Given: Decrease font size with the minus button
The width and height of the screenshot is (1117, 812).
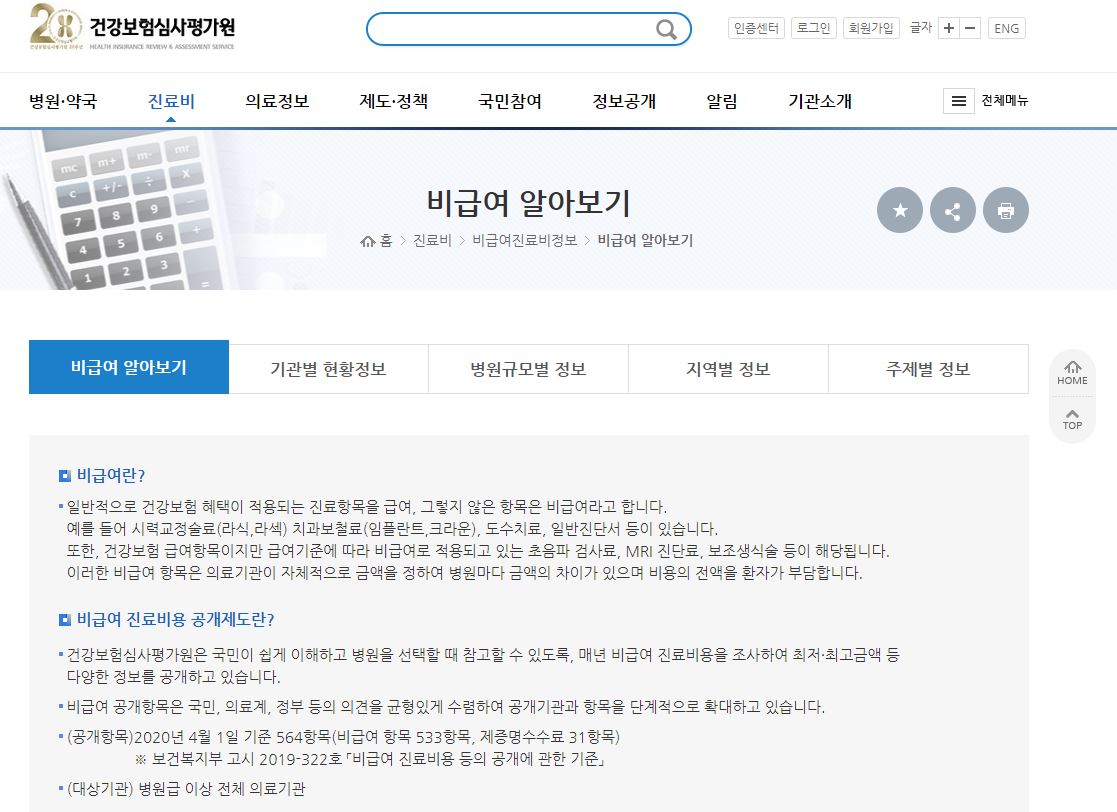Looking at the screenshot, I should (971, 28).
